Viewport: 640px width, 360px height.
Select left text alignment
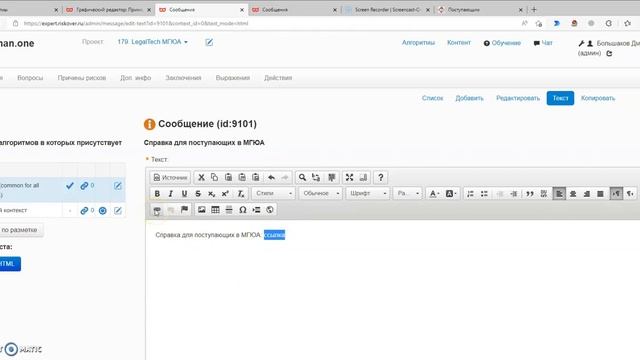[x=559, y=193]
